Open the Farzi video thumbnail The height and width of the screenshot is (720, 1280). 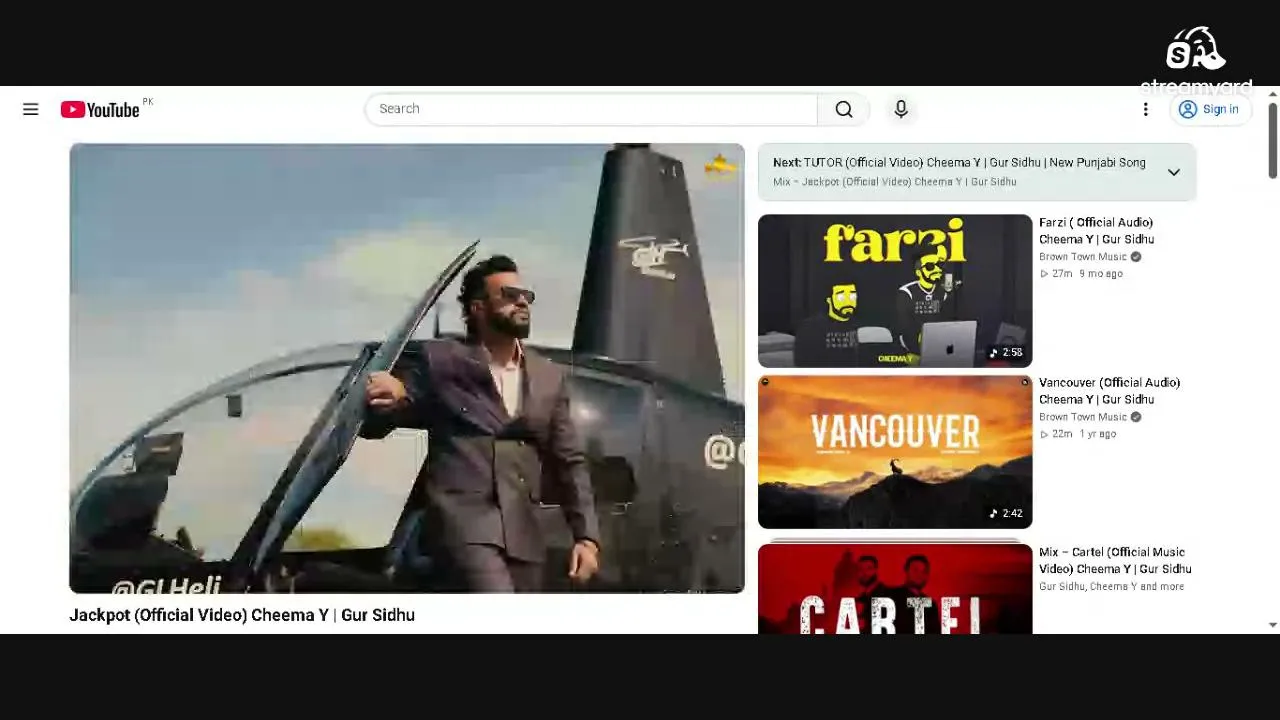coord(895,291)
